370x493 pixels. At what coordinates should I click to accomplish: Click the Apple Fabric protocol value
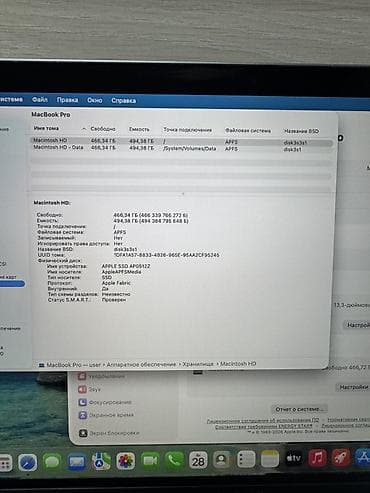coord(116,283)
